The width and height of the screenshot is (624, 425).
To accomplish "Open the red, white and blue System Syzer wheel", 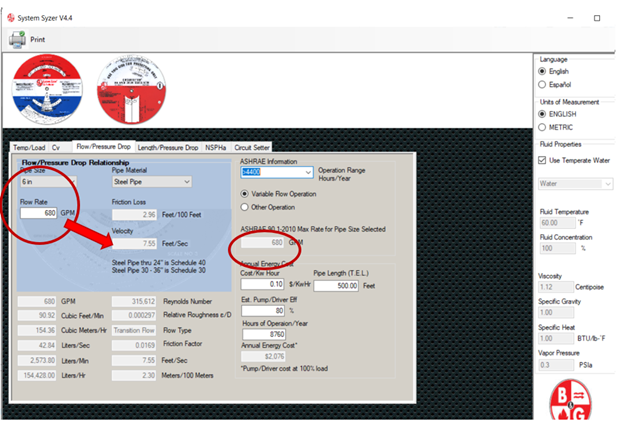I will [x=47, y=89].
